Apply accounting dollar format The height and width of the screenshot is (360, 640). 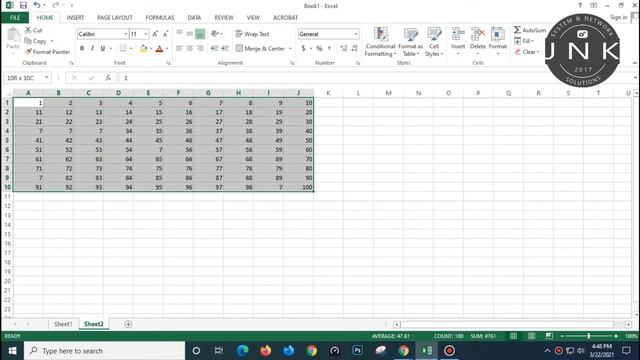pyautogui.click(x=303, y=49)
